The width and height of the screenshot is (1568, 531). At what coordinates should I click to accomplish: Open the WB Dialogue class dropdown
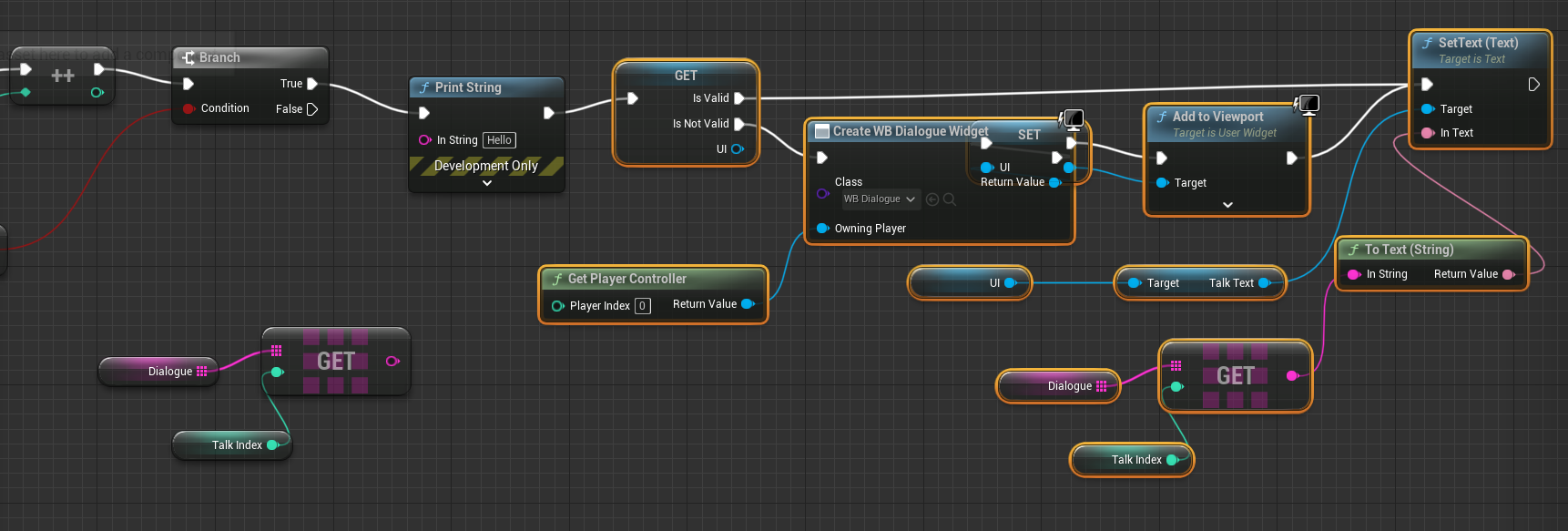click(x=880, y=199)
